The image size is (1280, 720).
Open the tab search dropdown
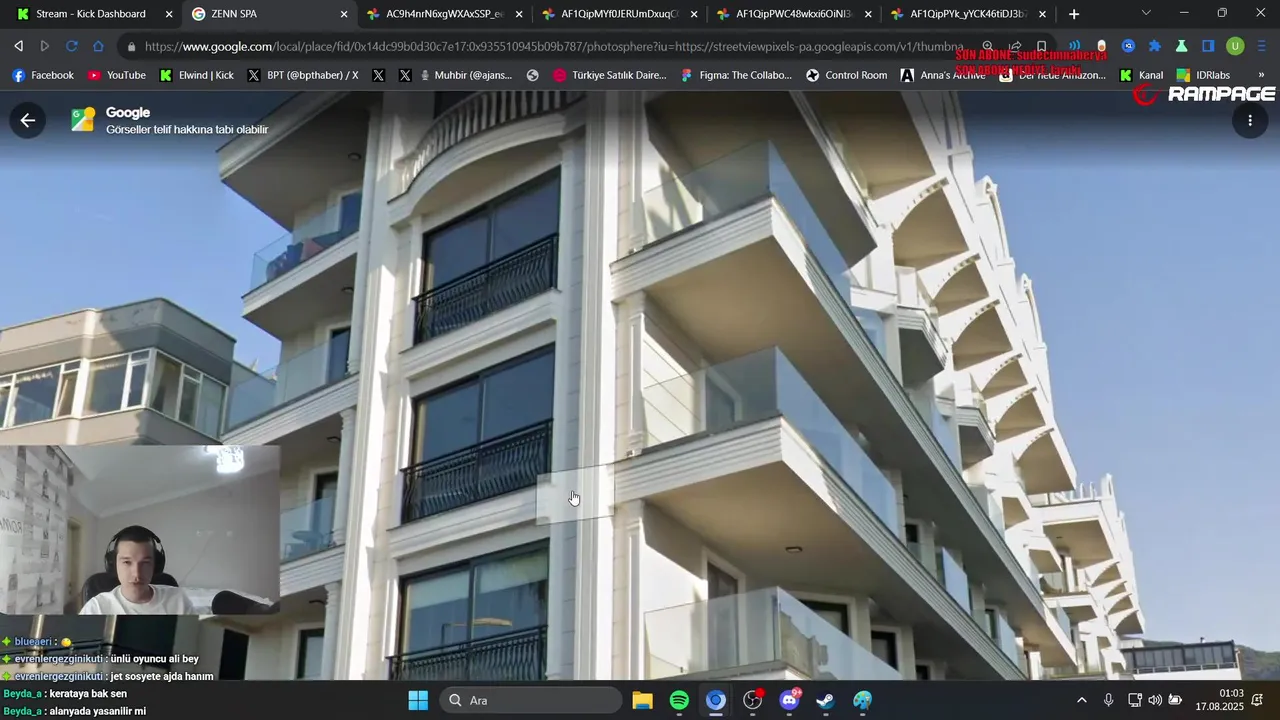tap(1146, 13)
